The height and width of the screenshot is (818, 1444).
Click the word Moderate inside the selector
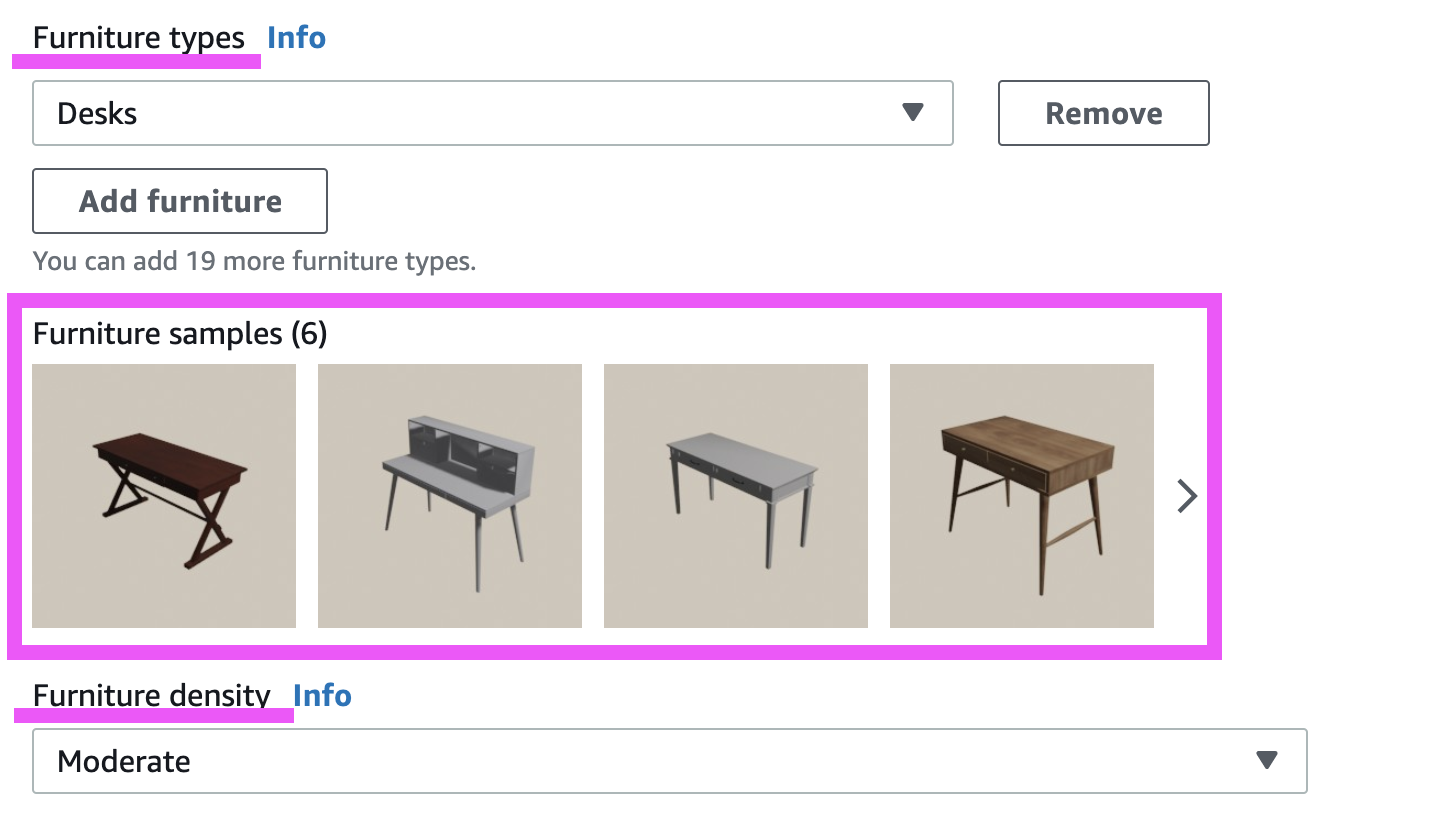tap(124, 761)
